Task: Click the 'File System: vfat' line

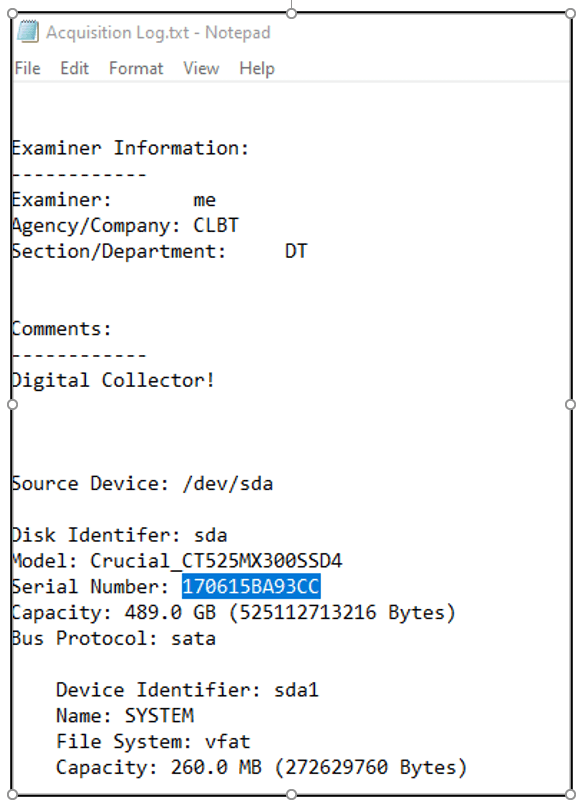Action: tap(153, 742)
